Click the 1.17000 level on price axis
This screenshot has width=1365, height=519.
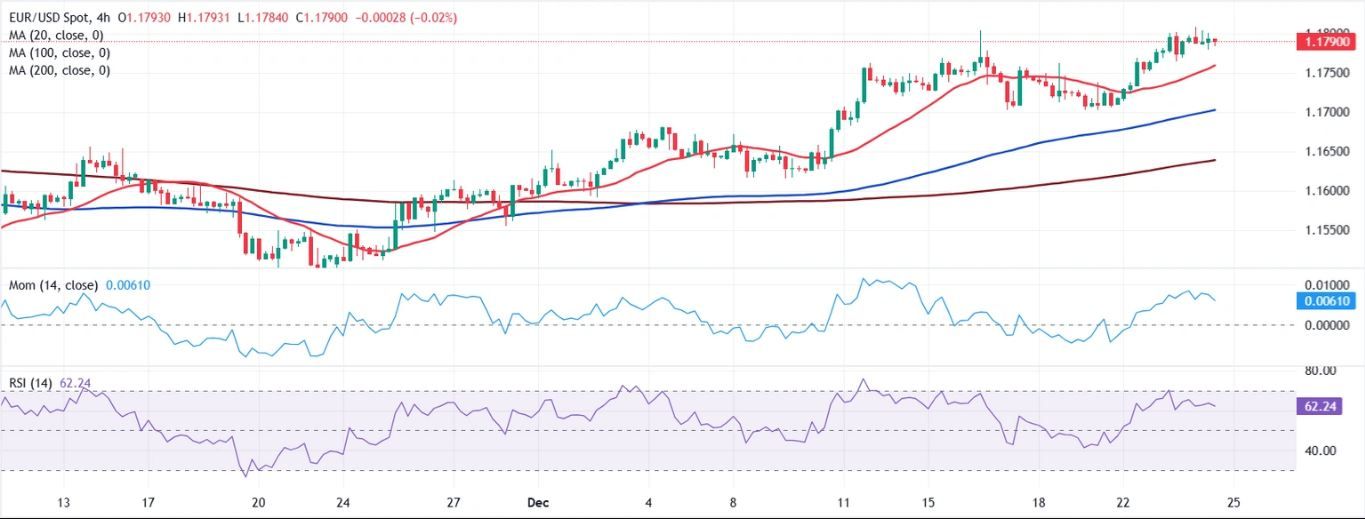[1329, 112]
